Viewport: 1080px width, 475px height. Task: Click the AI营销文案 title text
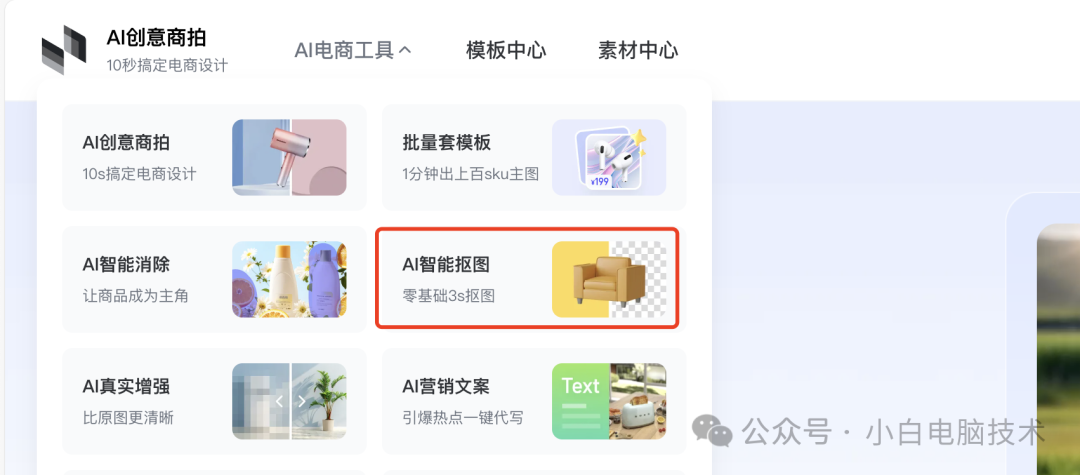click(x=446, y=386)
